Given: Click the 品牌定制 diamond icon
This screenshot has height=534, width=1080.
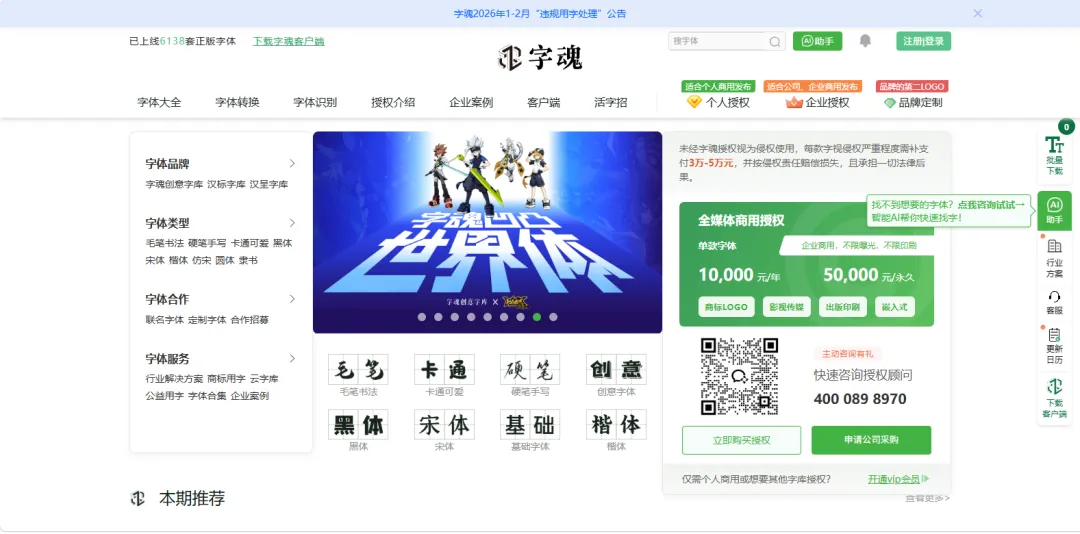Looking at the screenshot, I should (889, 103).
